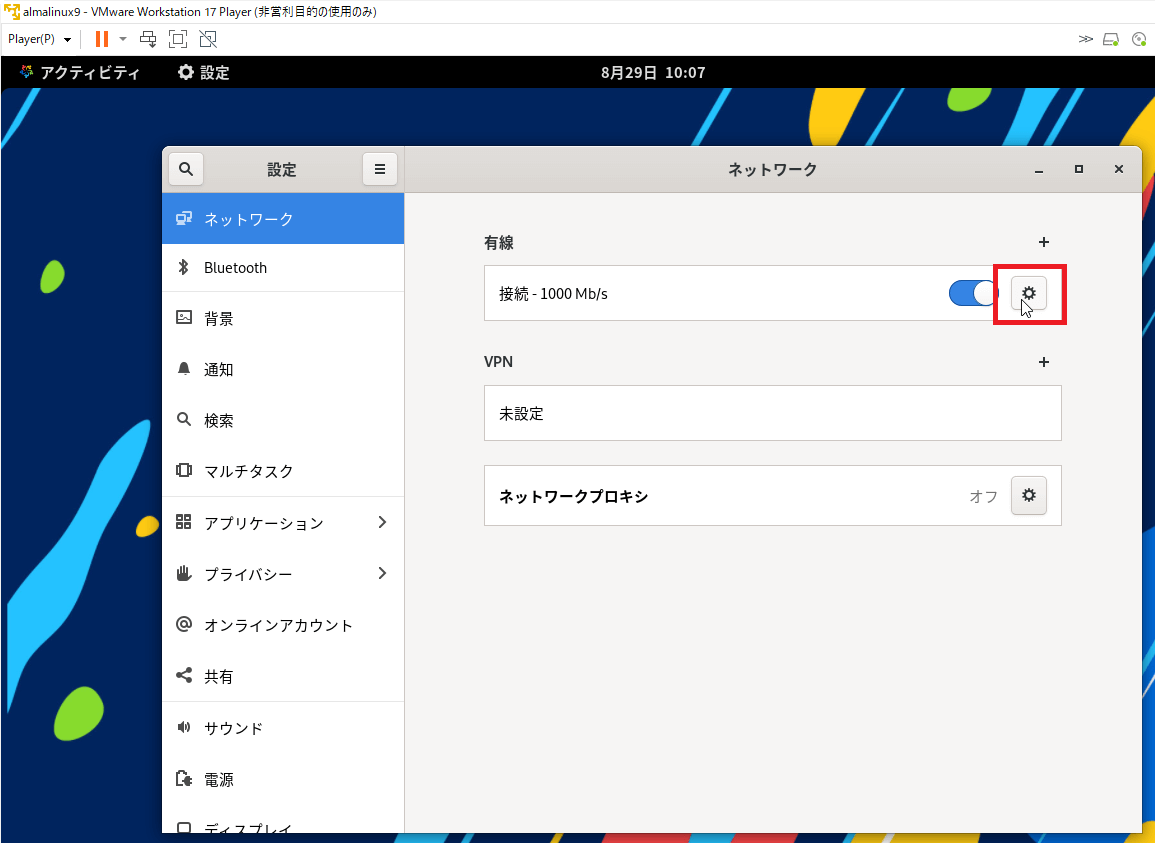Add a new VPN connection

[x=1044, y=362]
